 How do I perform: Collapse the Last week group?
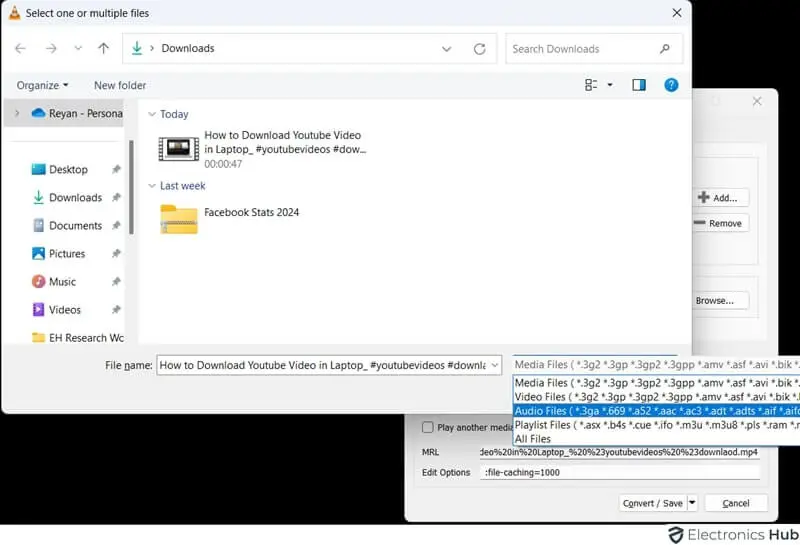152,186
